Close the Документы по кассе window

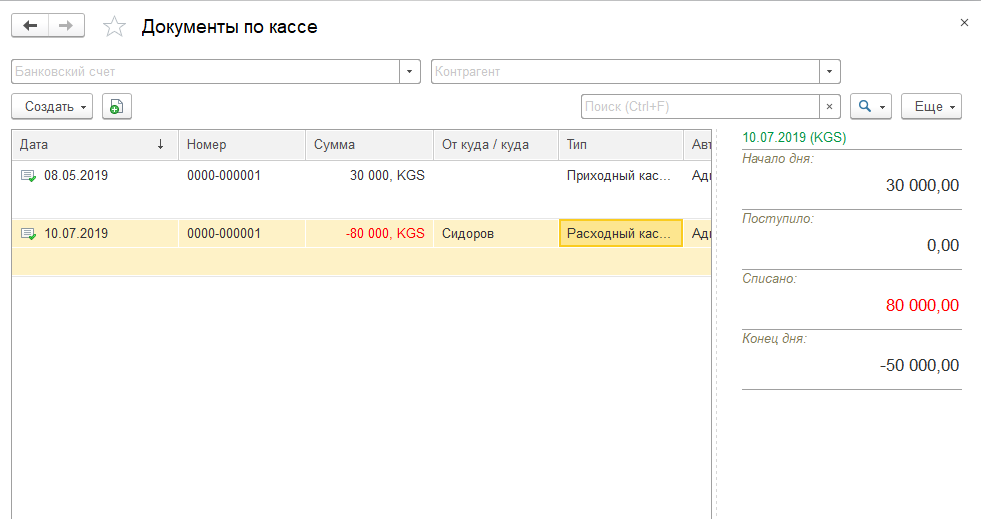pyautogui.click(x=964, y=22)
